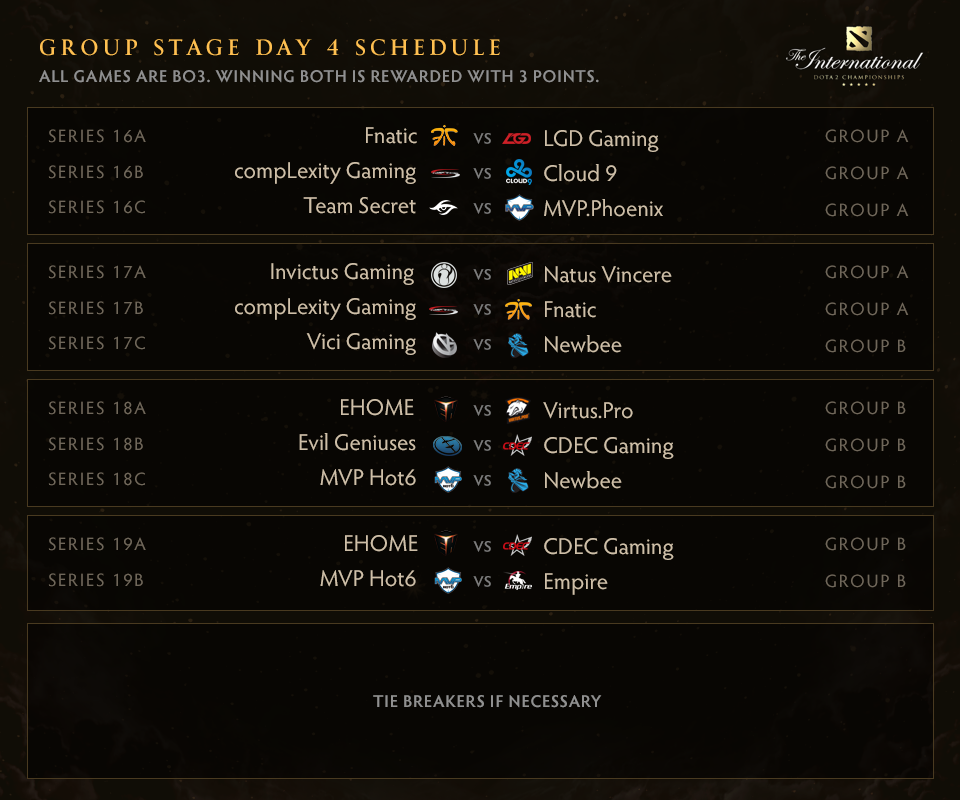This screenshot has width=960, height=800.
Task: Click the CDEC Gaming logo in Series 19A
Action: point(517,545)
